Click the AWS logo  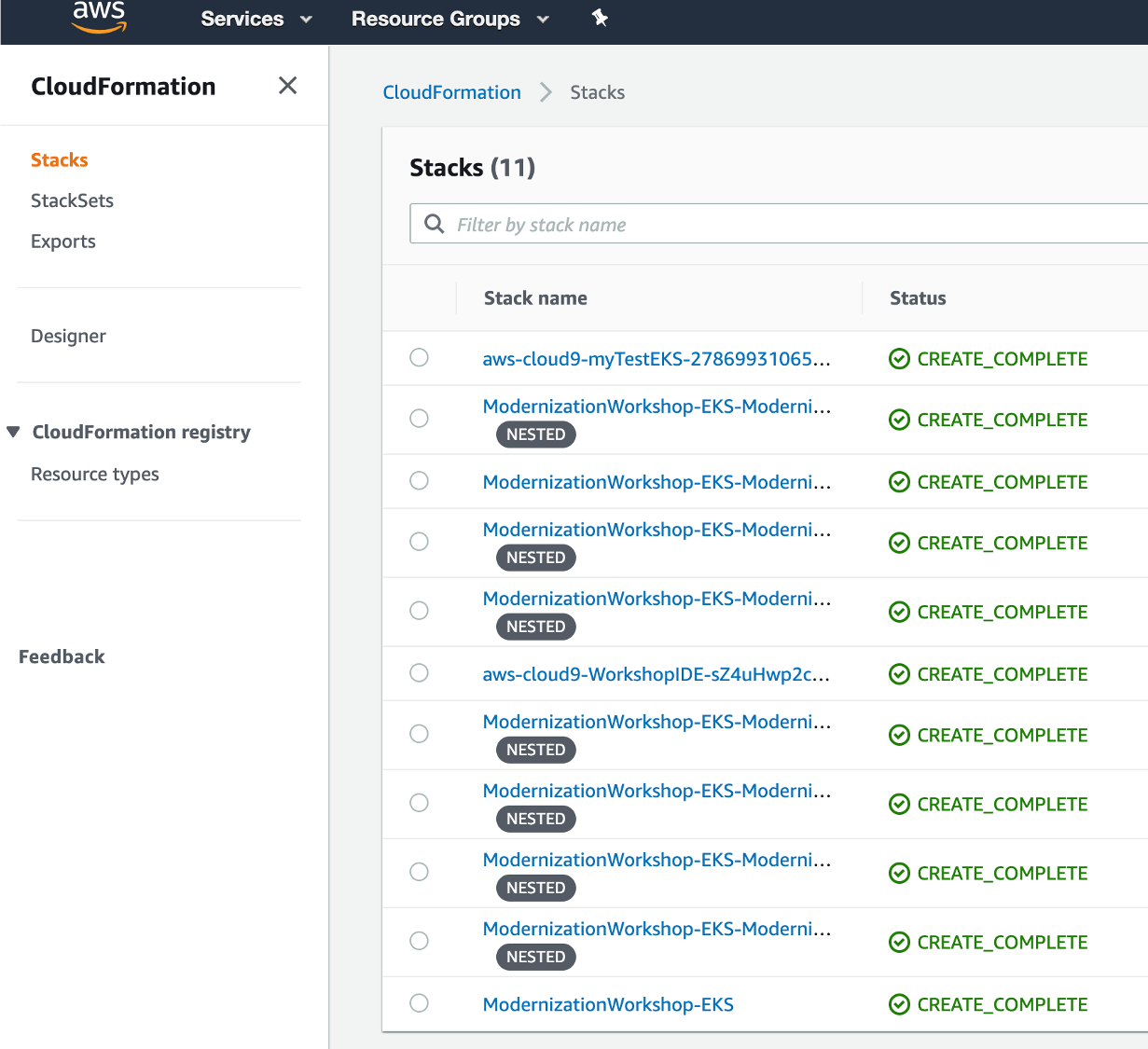(x=99, y=17)
